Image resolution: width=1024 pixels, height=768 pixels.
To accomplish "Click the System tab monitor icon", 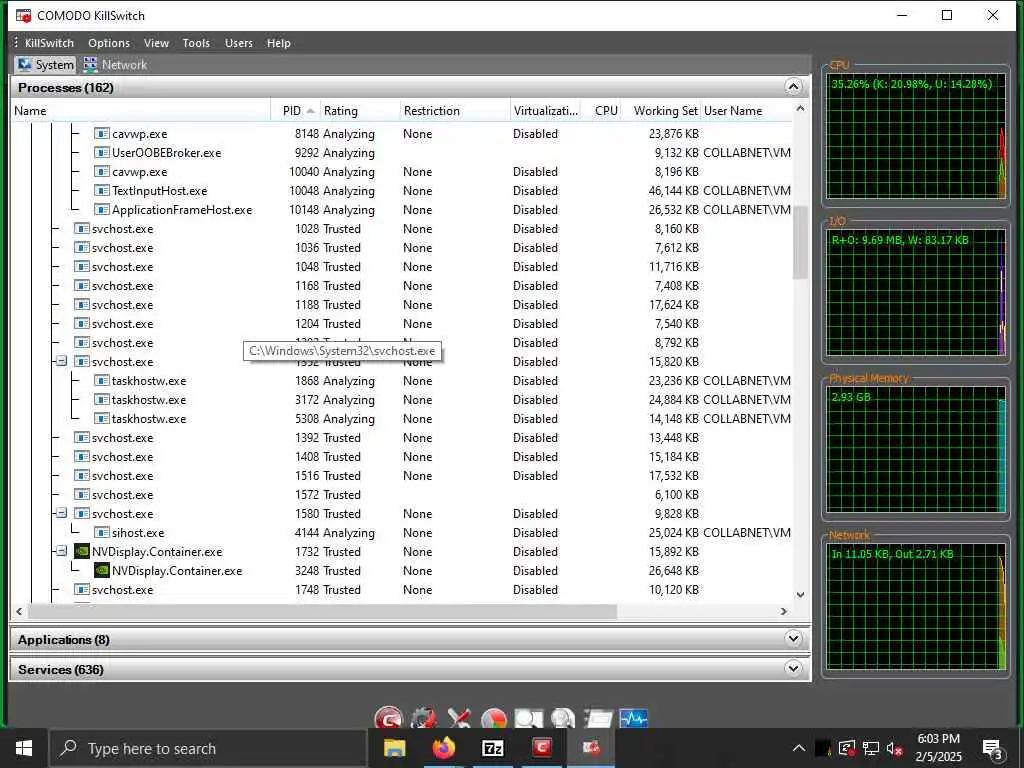I will [x=25, y=65].
